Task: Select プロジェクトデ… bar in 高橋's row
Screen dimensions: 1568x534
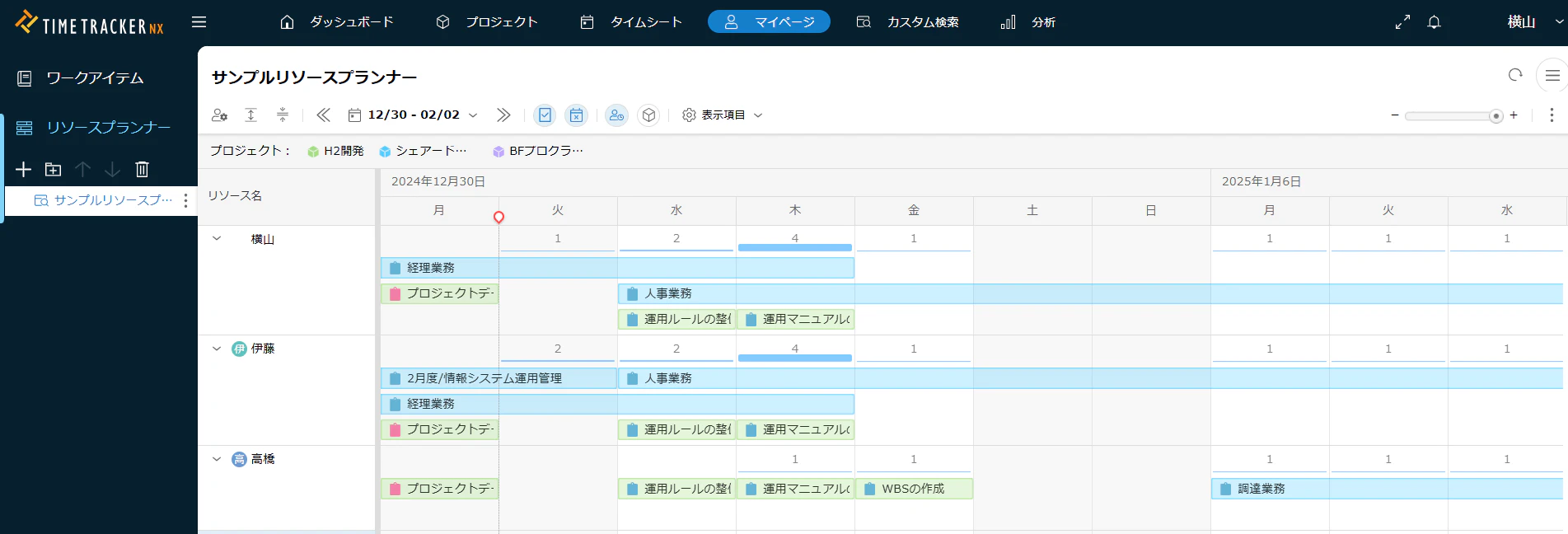Action: pyautogui.click(x=440, y=489)
